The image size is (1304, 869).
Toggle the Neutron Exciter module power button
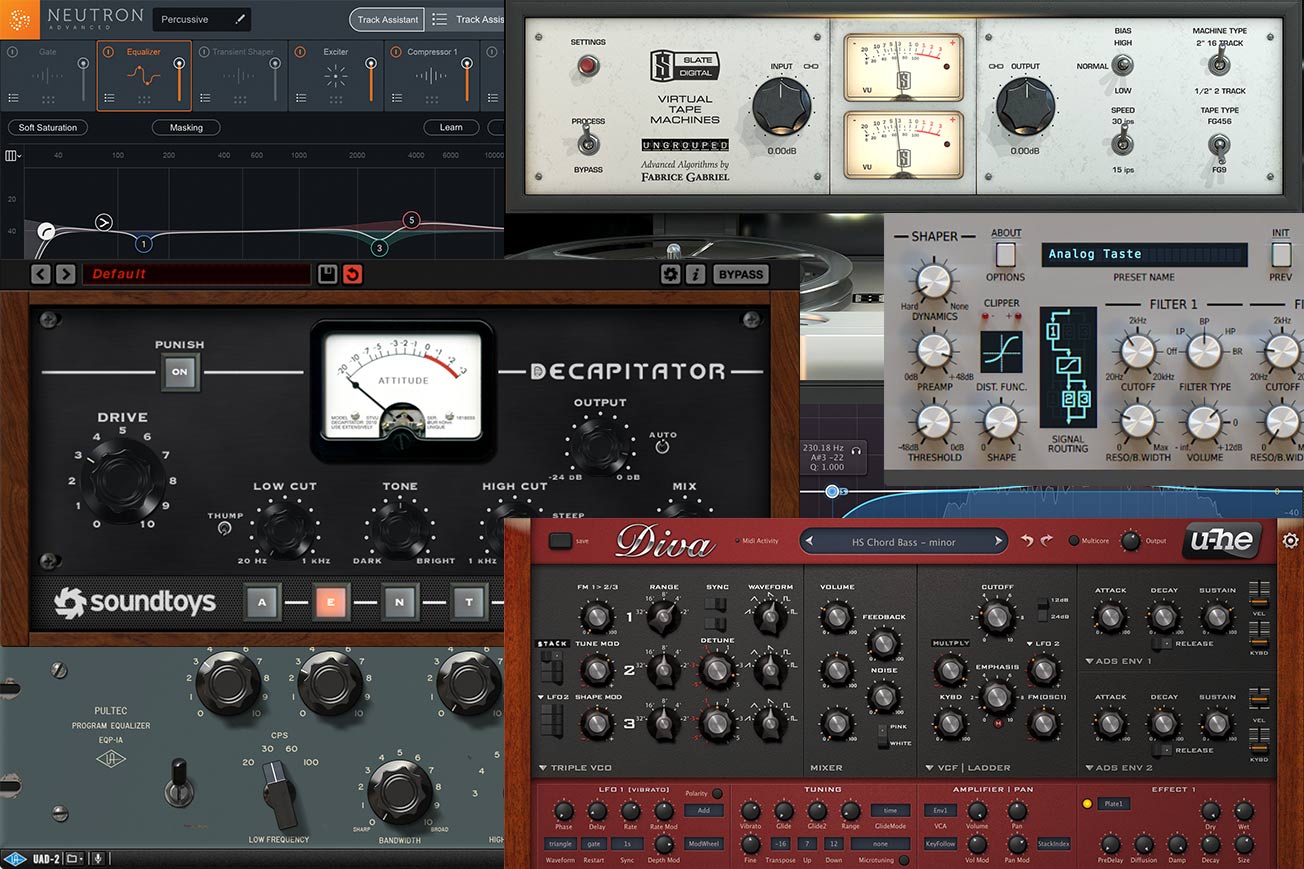click(299, 52)
